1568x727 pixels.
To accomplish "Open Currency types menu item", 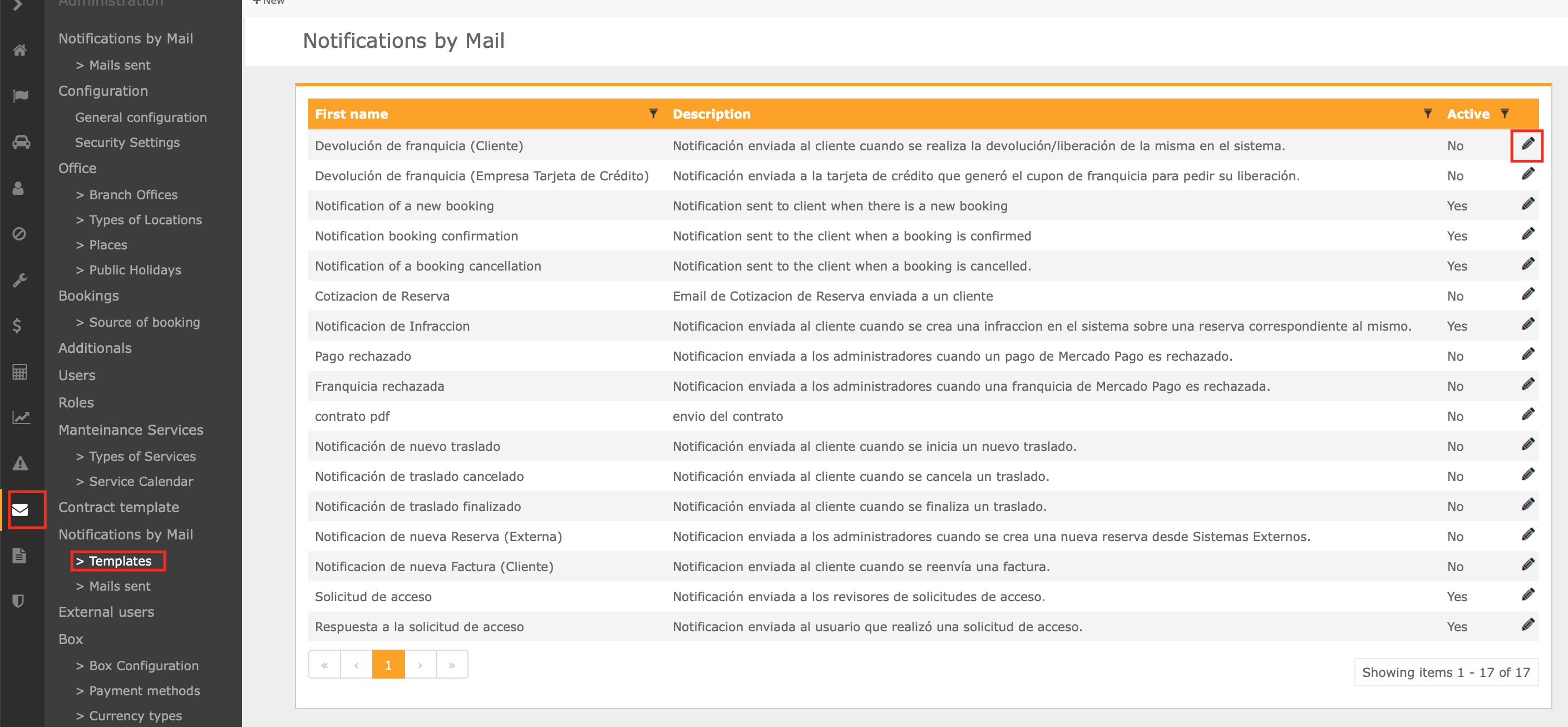I will tap(129, 716).
